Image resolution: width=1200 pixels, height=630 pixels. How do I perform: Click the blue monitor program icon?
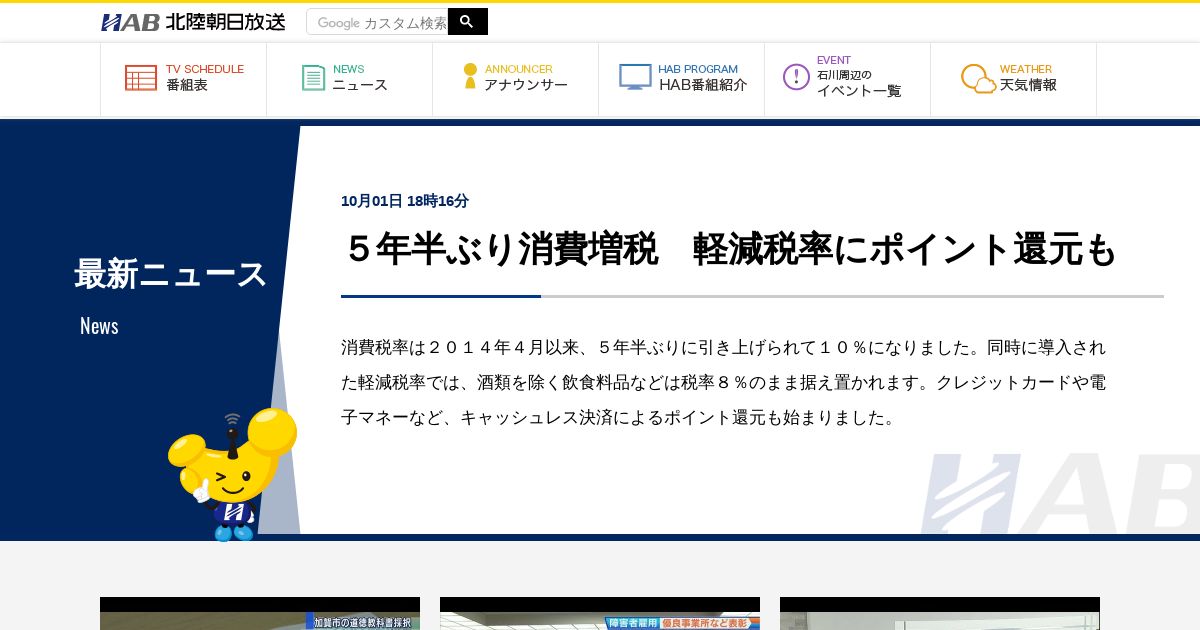point(635,77)
